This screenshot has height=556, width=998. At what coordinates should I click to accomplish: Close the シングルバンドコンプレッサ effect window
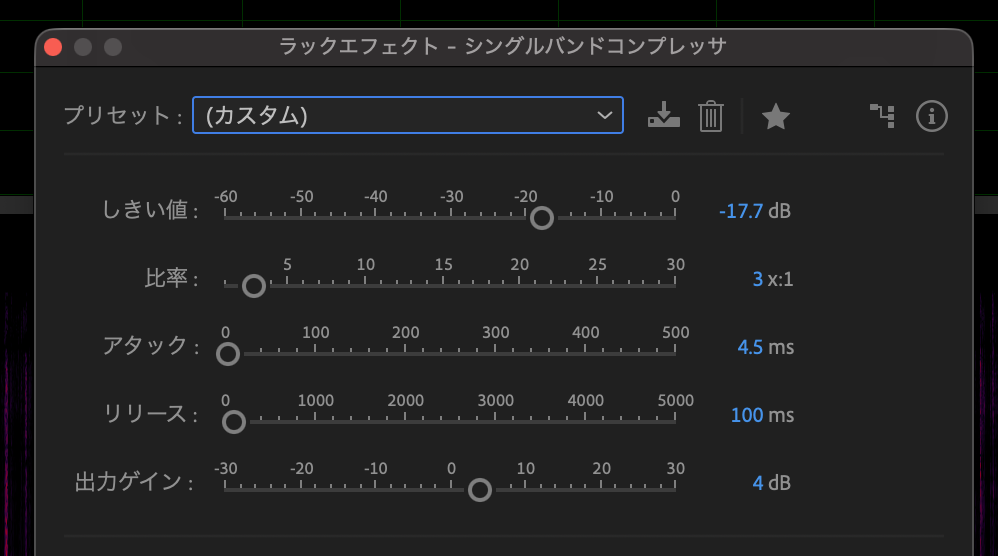(53, 47)
